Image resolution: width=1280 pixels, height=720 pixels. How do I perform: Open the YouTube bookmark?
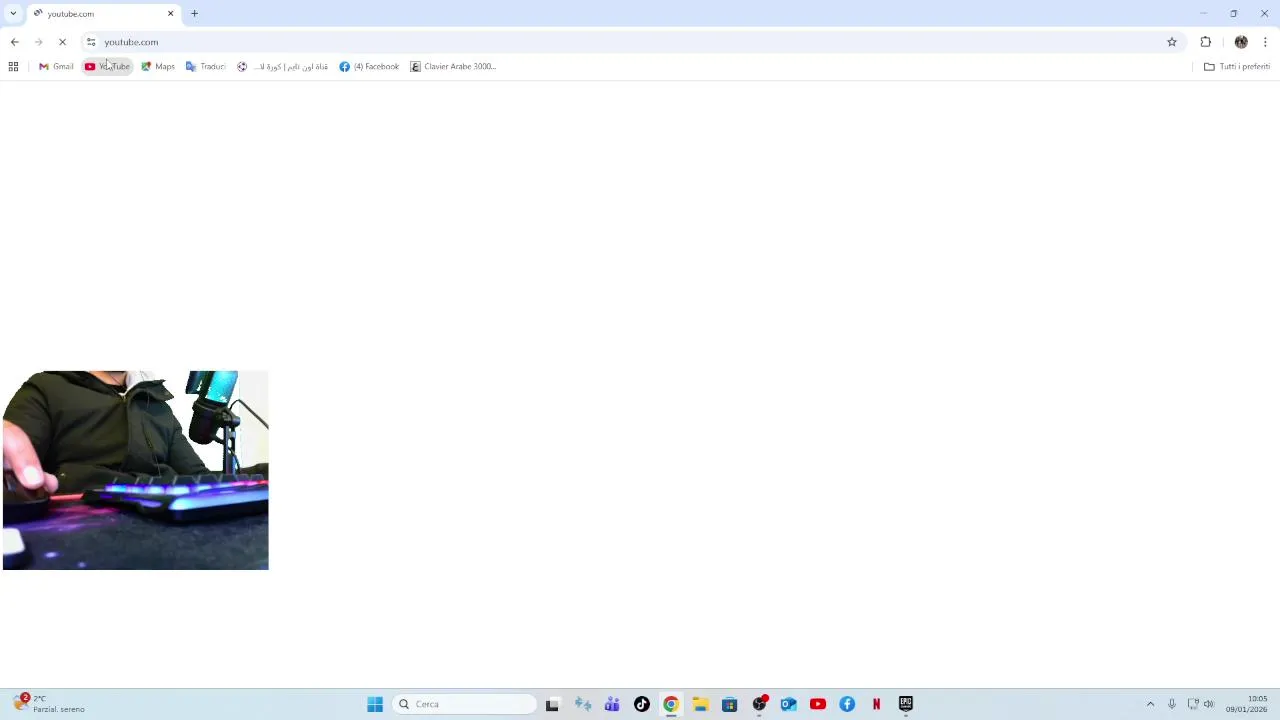tap(107, 66)
